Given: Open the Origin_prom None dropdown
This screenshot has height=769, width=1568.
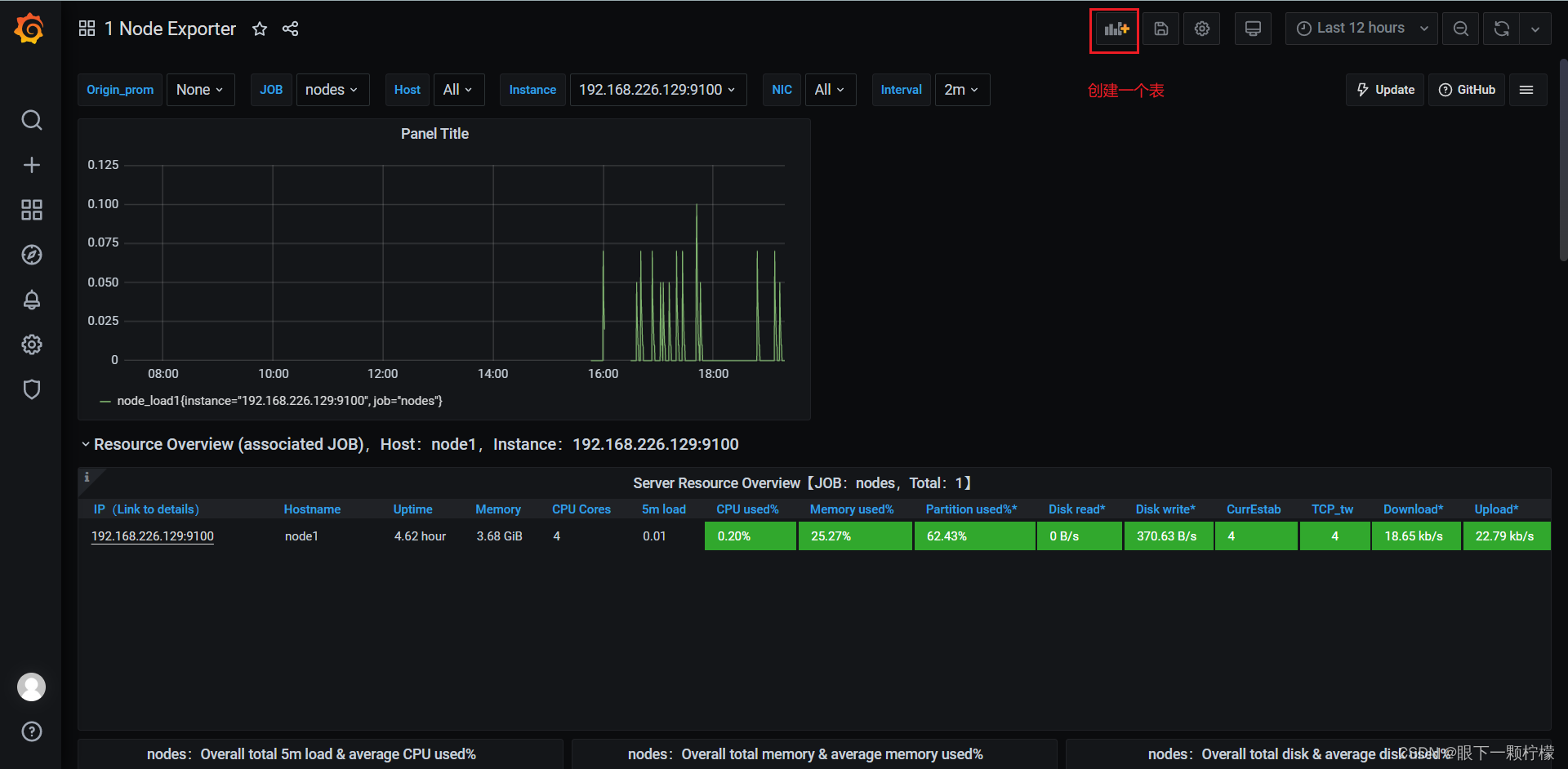Looking at the screenshot, I should coord(200,90).
